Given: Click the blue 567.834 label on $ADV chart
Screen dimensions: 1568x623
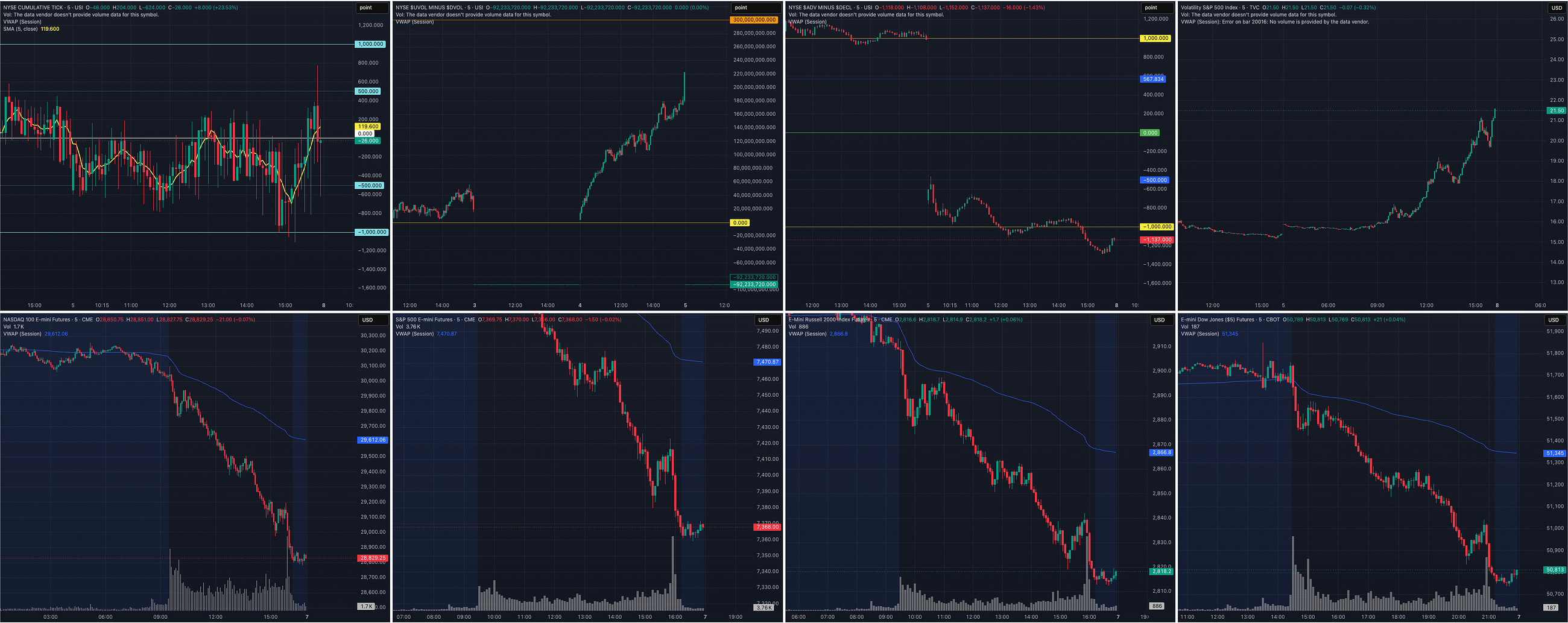Looking at the screenshot, I should point(1153,79).
